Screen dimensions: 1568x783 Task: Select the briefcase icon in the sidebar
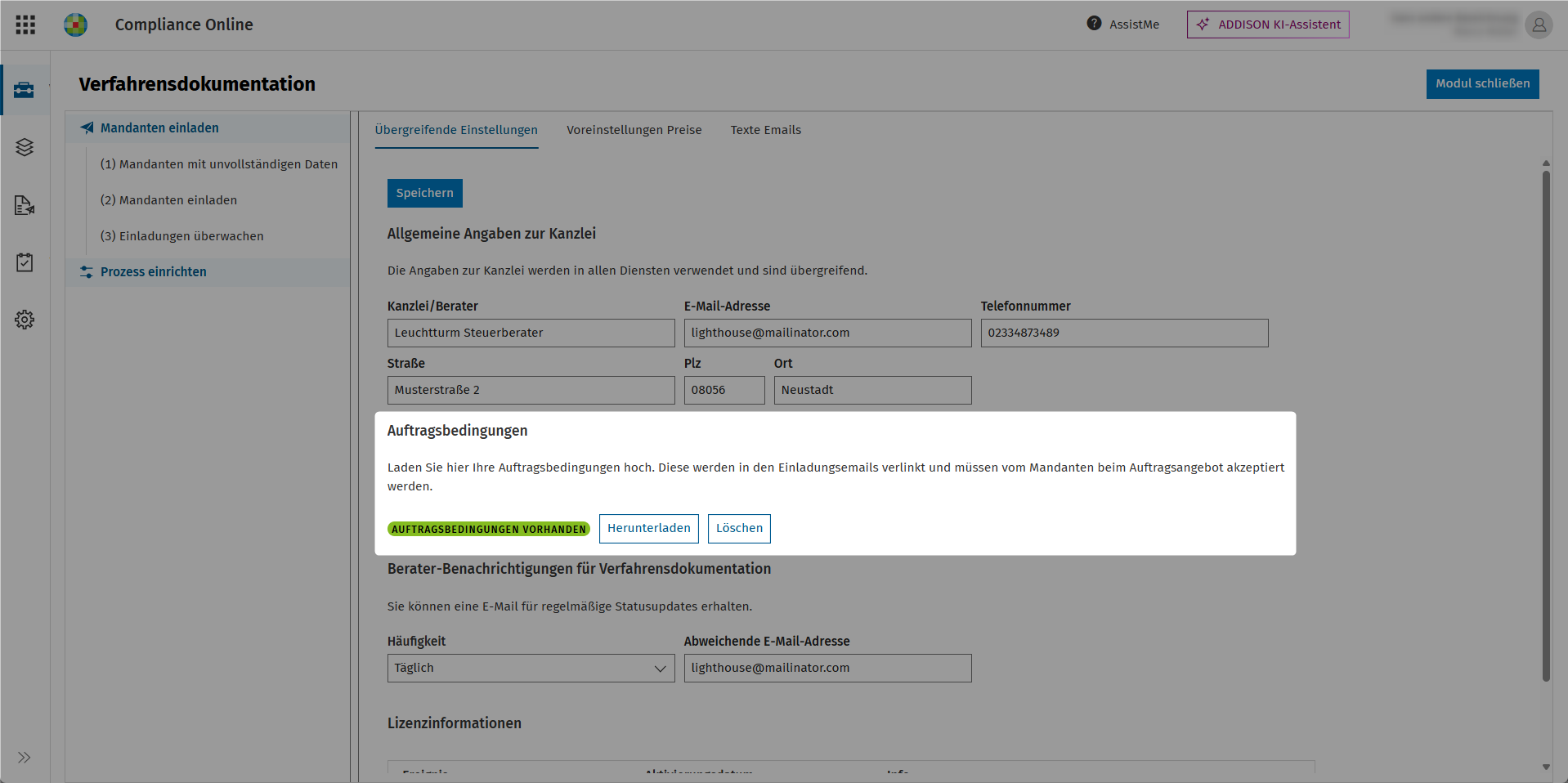pos(24,90)
